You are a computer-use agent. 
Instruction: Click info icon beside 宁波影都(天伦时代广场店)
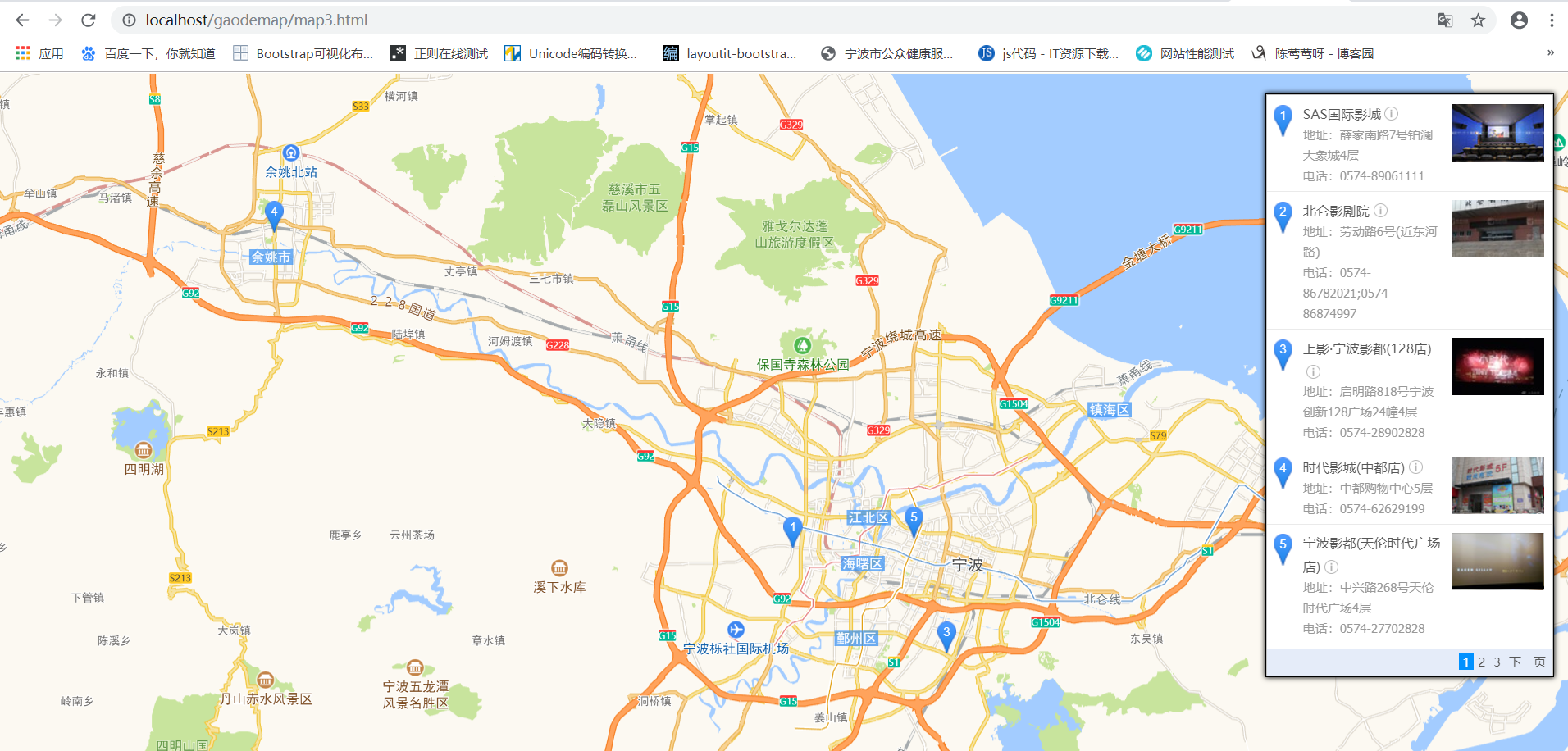pos(1332,567)
